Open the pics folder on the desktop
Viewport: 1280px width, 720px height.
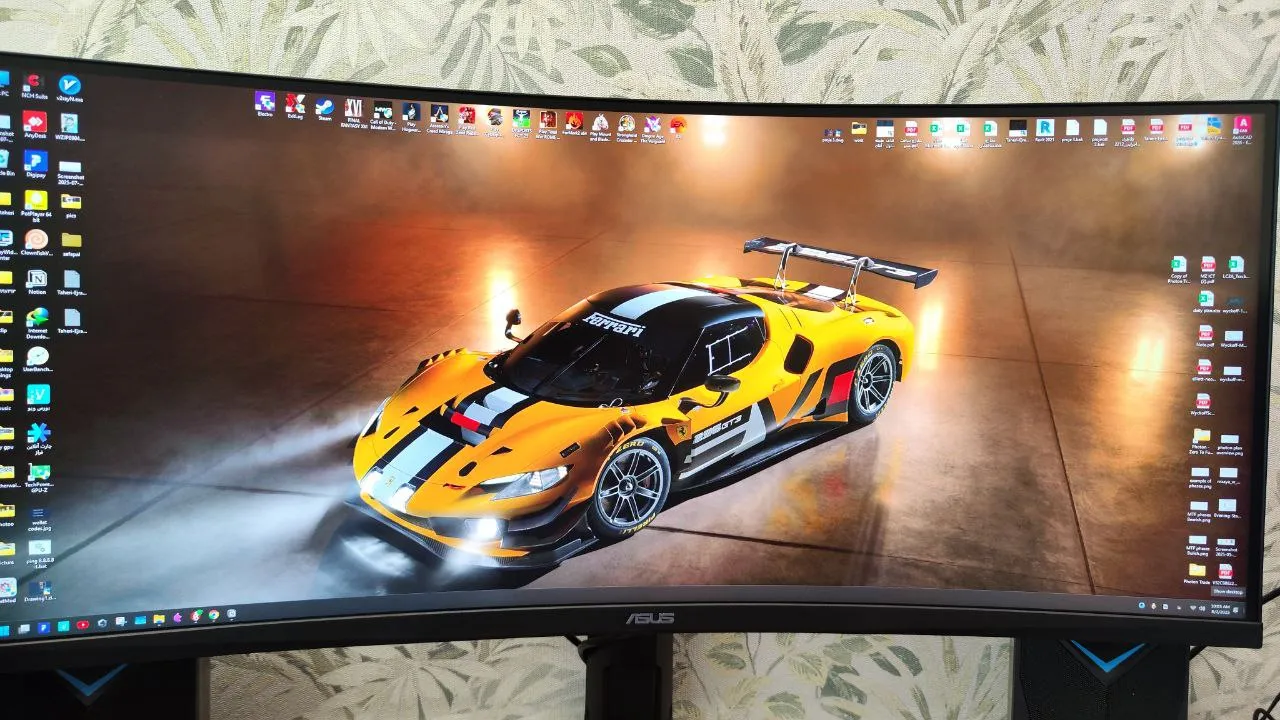point(71,202)
